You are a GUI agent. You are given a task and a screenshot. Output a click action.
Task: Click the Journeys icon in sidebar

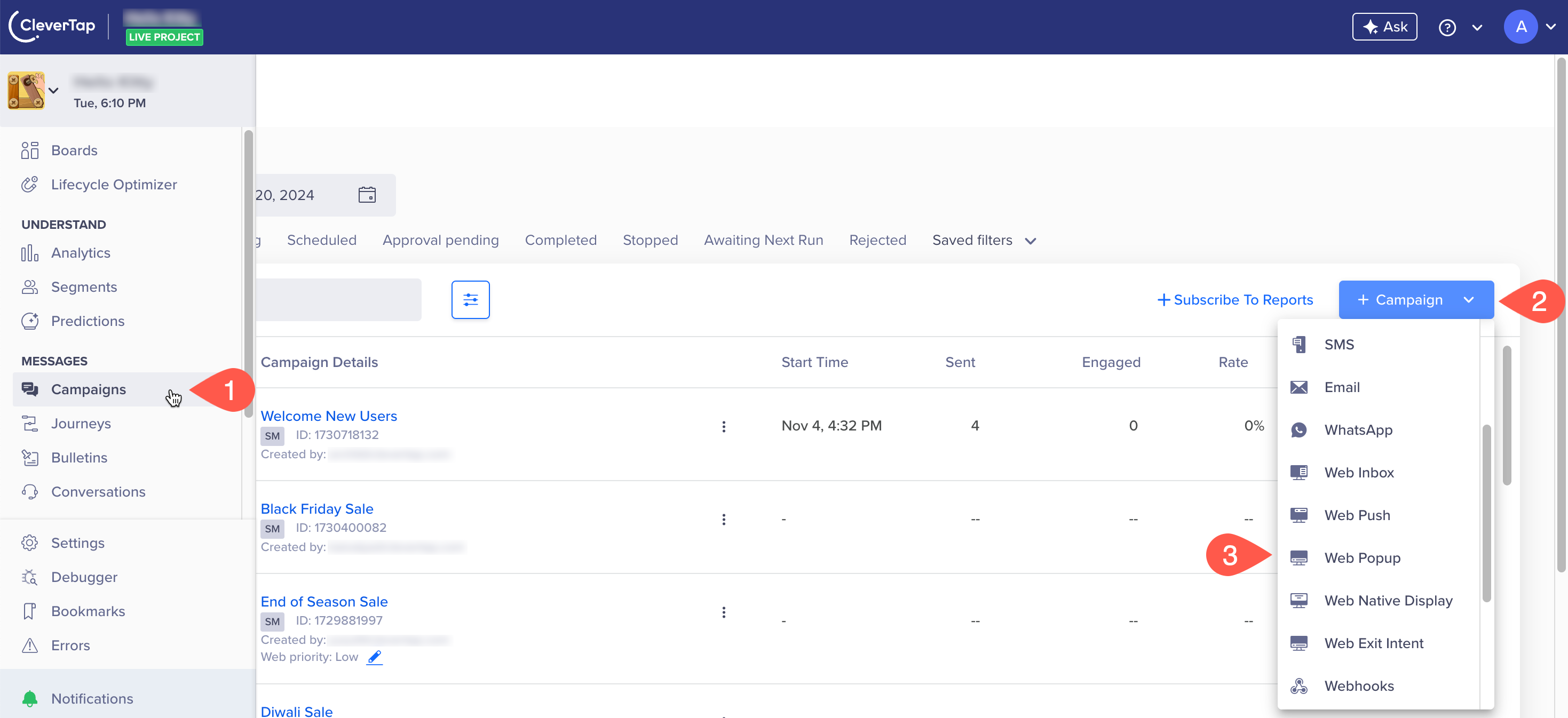(x=30, y=422)
